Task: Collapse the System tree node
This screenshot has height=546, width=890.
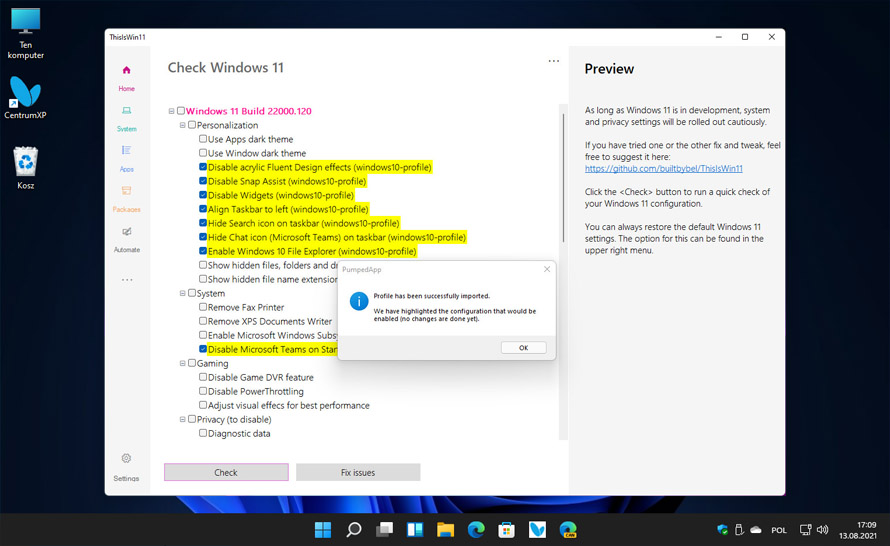Action: (x=183, y=293)
